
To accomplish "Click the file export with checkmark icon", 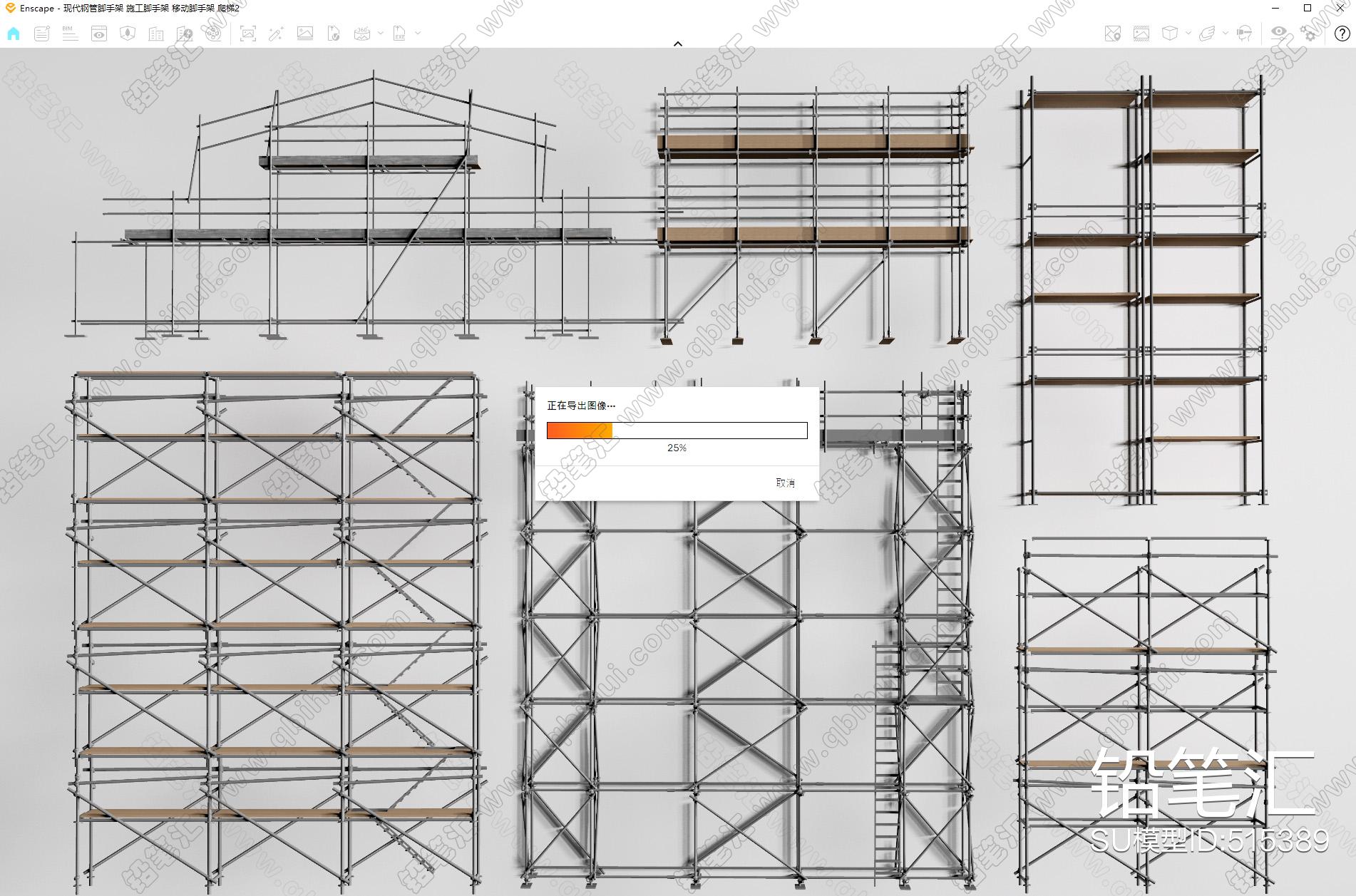I will pos(334,34).
